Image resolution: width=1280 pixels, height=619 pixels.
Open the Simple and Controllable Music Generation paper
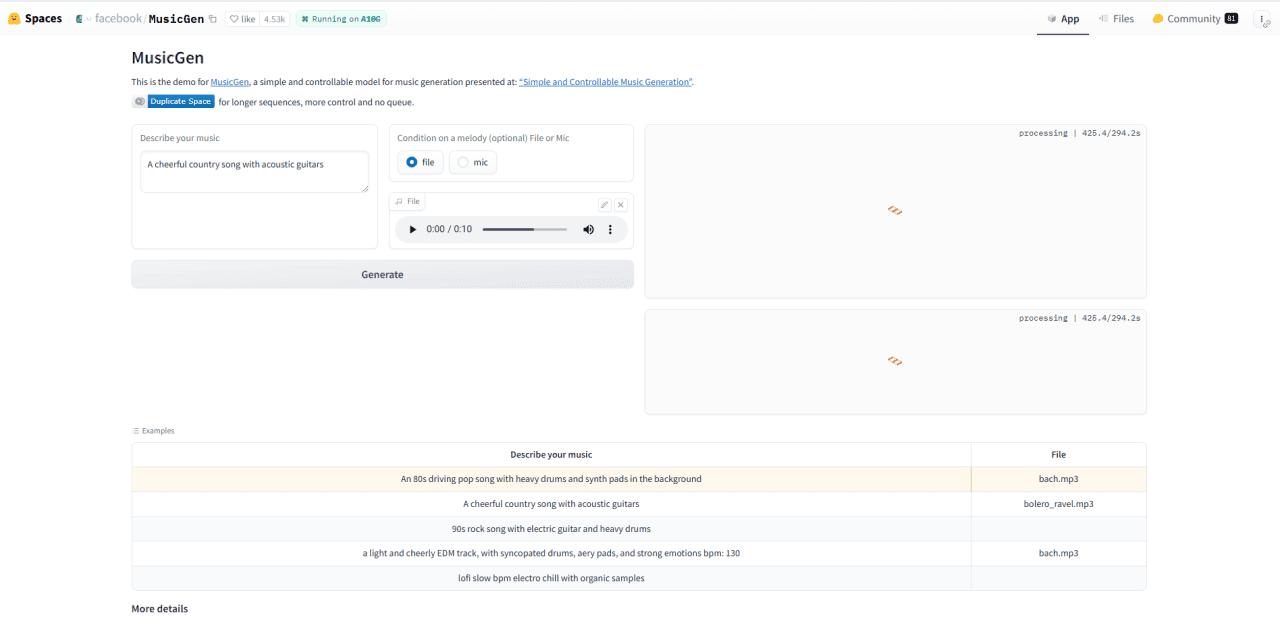tap(606, 82)
